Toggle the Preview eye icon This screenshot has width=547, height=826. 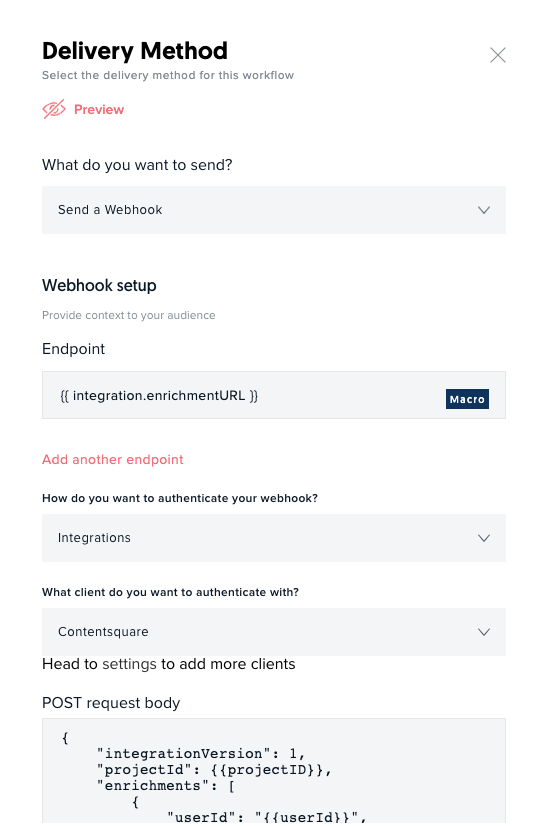pos(54,109)
